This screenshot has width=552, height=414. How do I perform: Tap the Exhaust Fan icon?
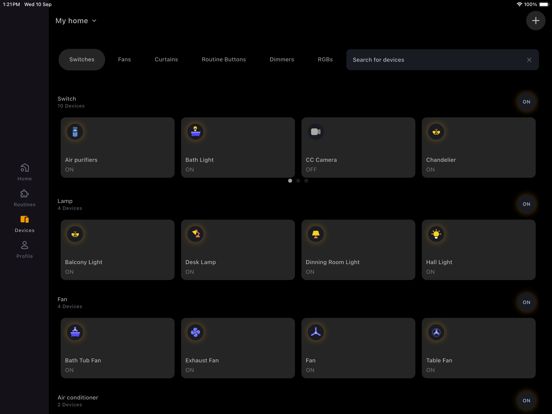195,332
